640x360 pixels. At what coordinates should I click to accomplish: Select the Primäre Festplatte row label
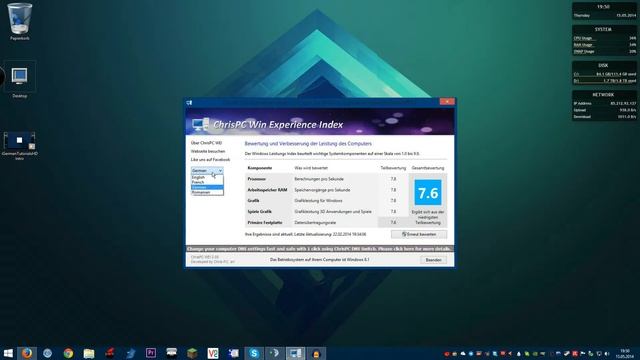pyautogui.click(x=264, y=222)
